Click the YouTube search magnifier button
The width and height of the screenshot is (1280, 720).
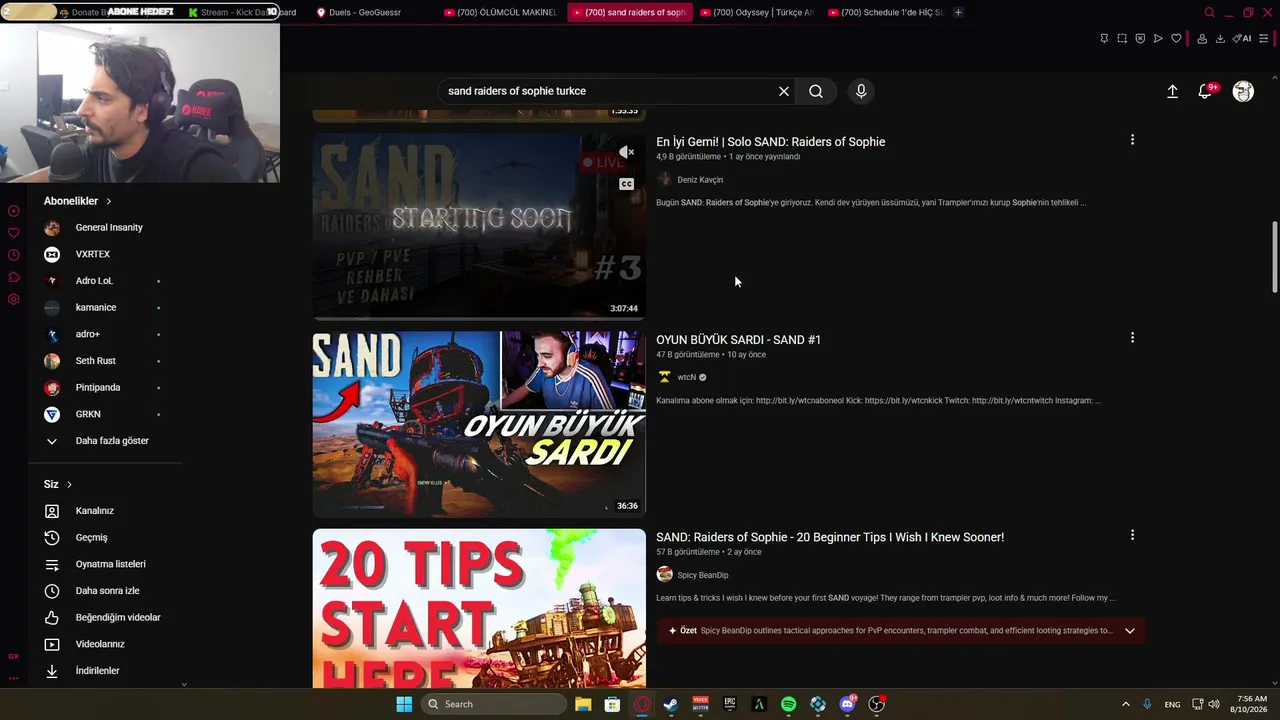816,91
